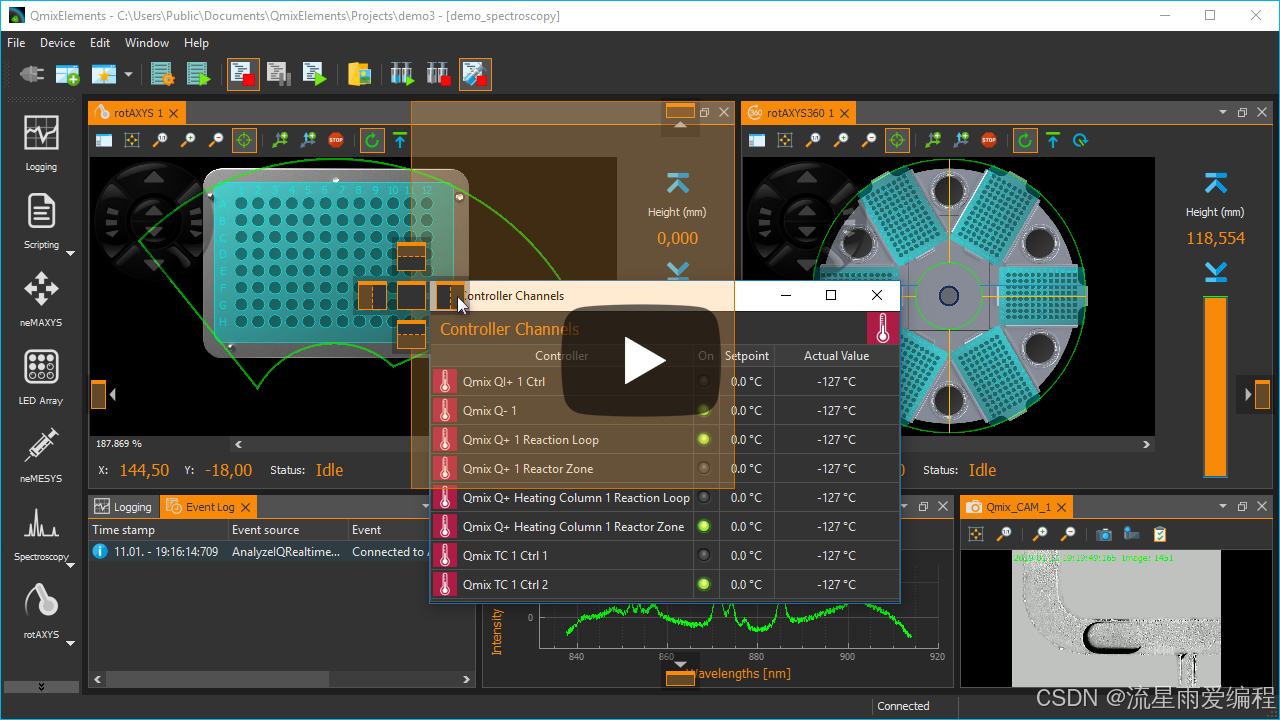1280x720 pixels.
Task: Open the Window menu
Action: click(x=147, y=43)
